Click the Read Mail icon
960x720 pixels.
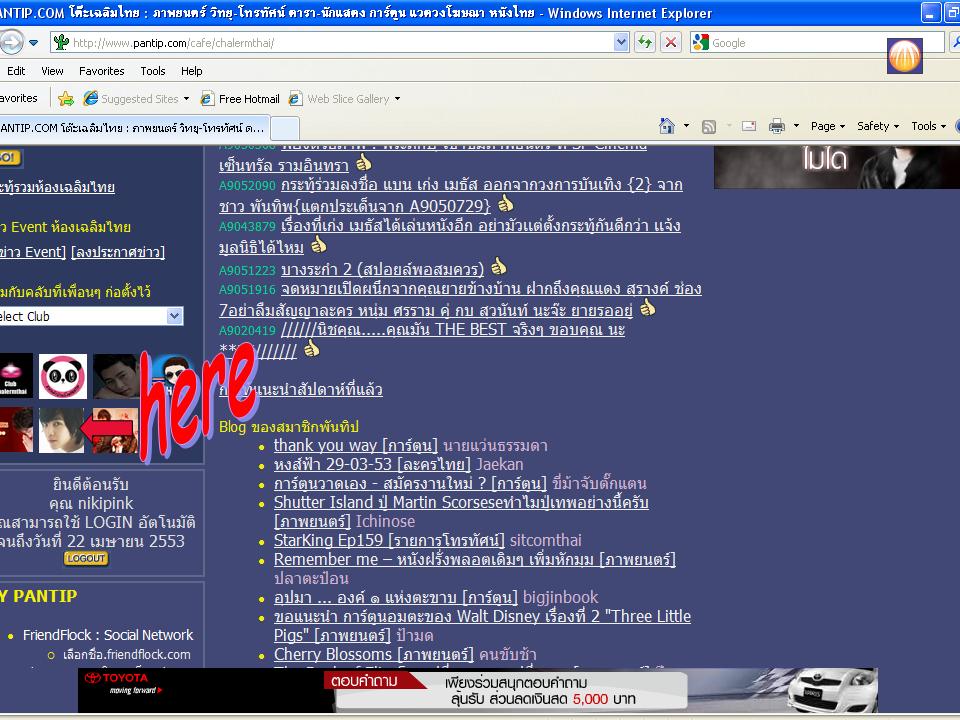click(x=749, y=126)
